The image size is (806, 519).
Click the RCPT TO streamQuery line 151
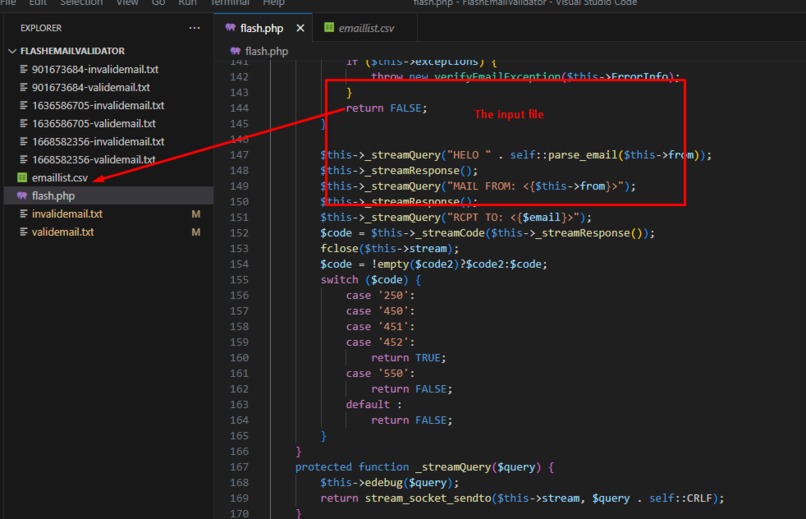tap(456, 217)
